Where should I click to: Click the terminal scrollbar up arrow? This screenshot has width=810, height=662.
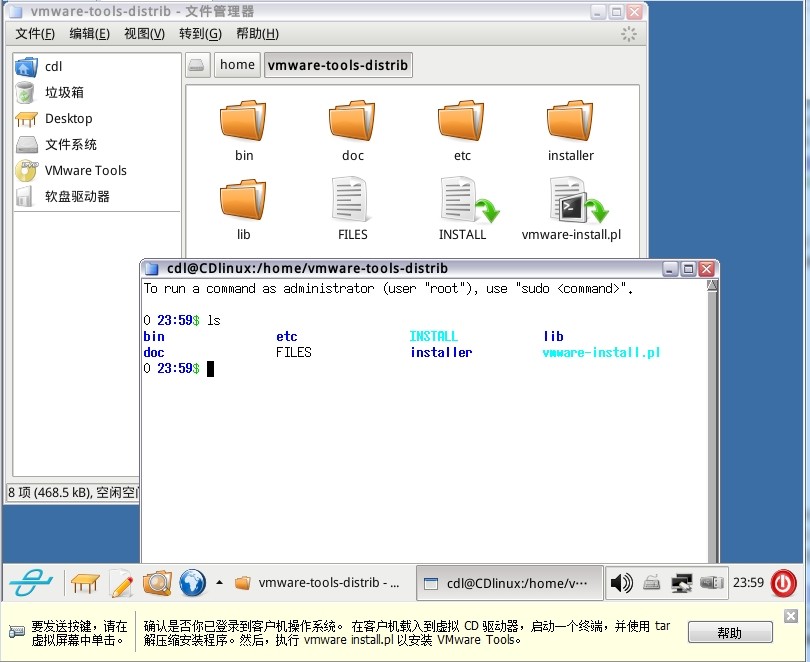click(x=712, y=285)
